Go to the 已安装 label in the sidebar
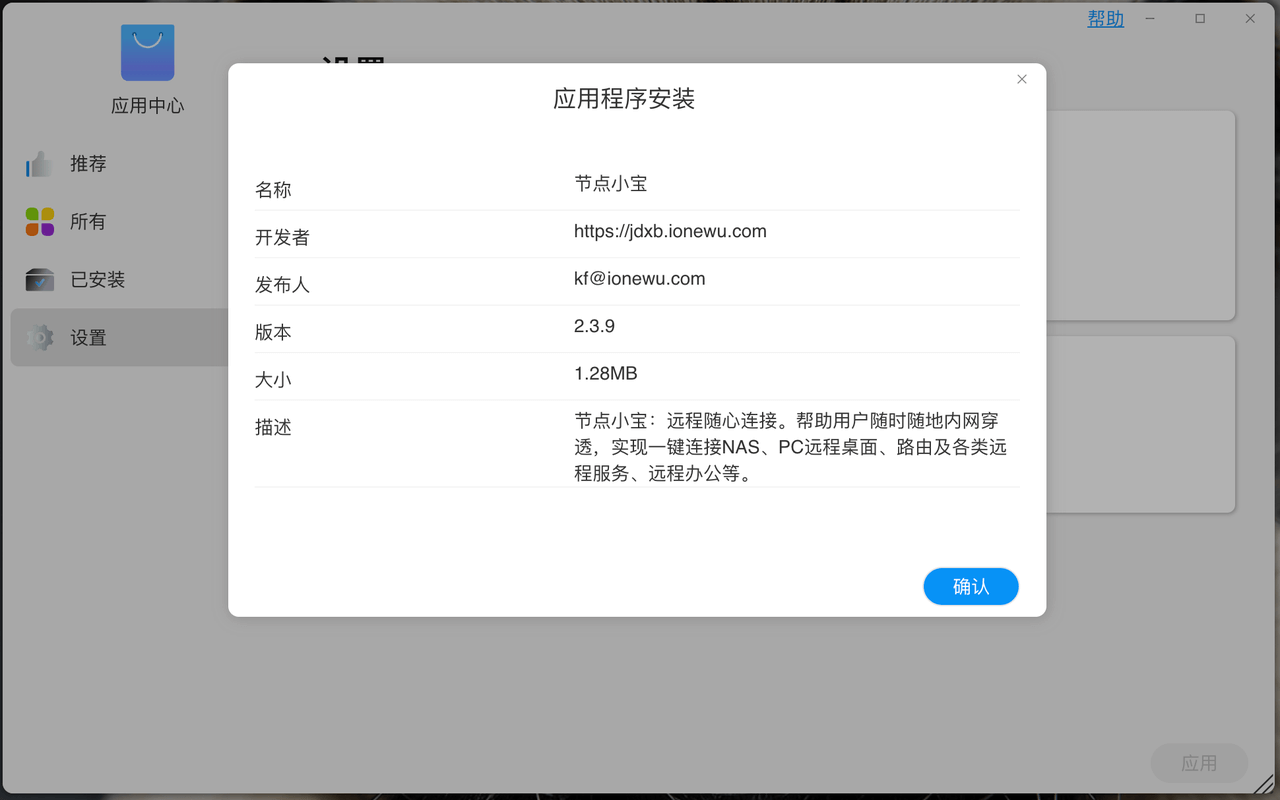This screenshot has width=1280, height=800. 97,280
